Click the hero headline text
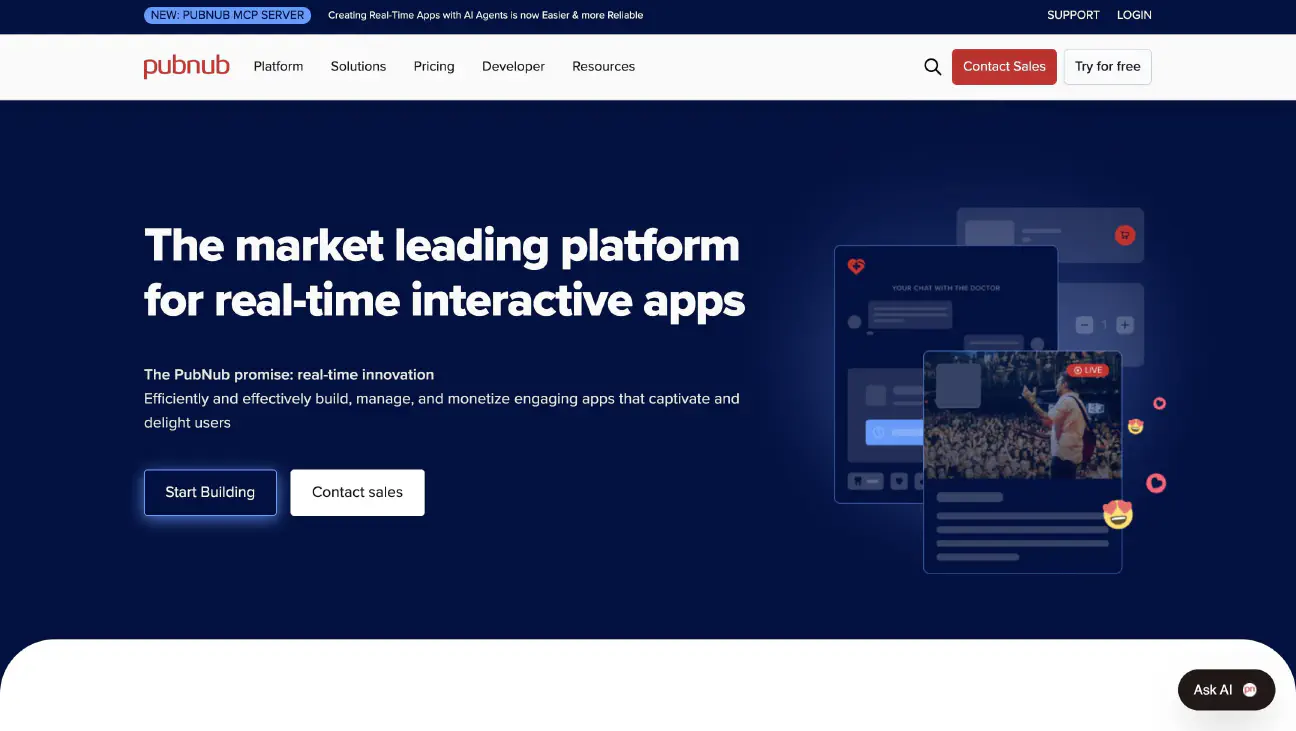The width and height of the screenshot is (1296, 731). click(445, 272)
